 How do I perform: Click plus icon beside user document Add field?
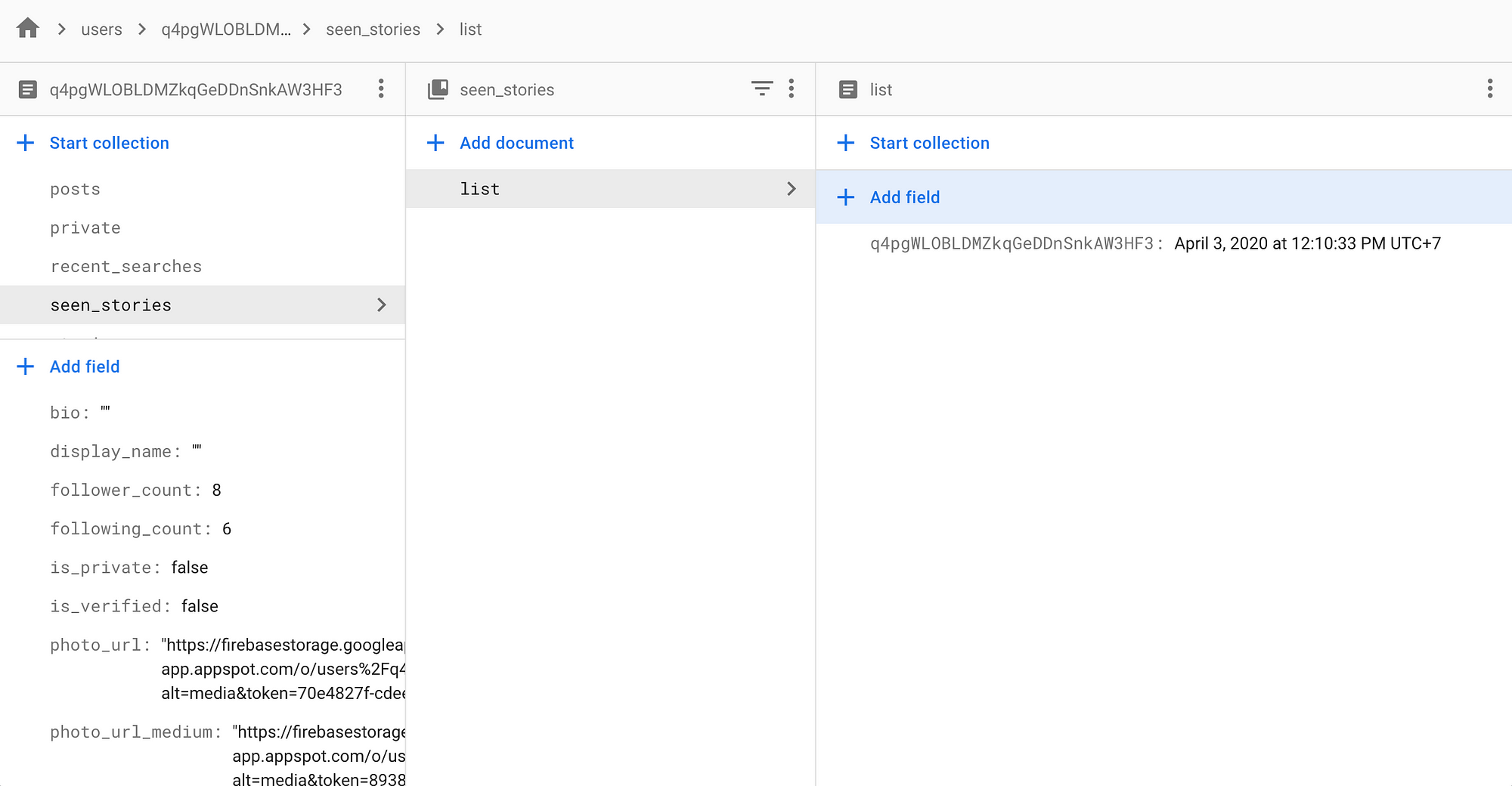coord(26,367)
